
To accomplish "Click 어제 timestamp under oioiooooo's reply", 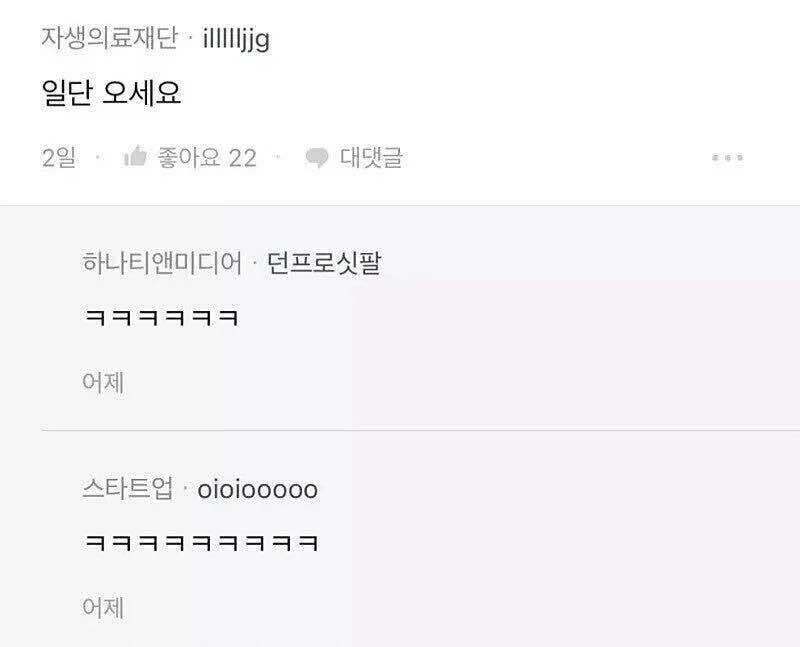I will coord(103,607).
